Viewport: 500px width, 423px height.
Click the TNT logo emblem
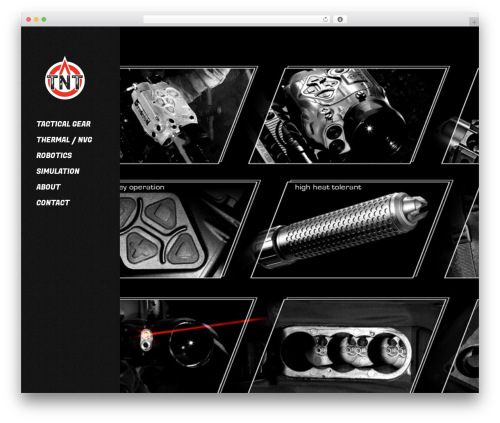(65, 78)
